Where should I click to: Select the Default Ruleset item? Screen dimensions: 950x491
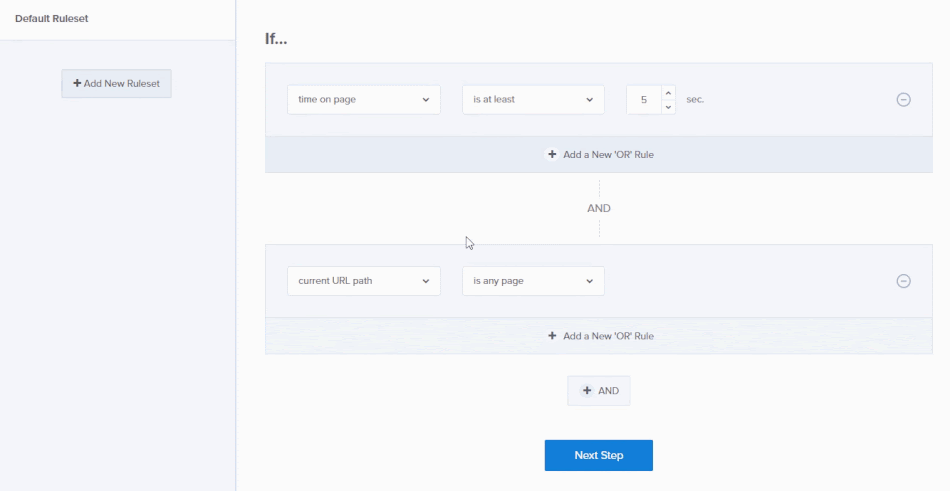(x=52, y=19)
